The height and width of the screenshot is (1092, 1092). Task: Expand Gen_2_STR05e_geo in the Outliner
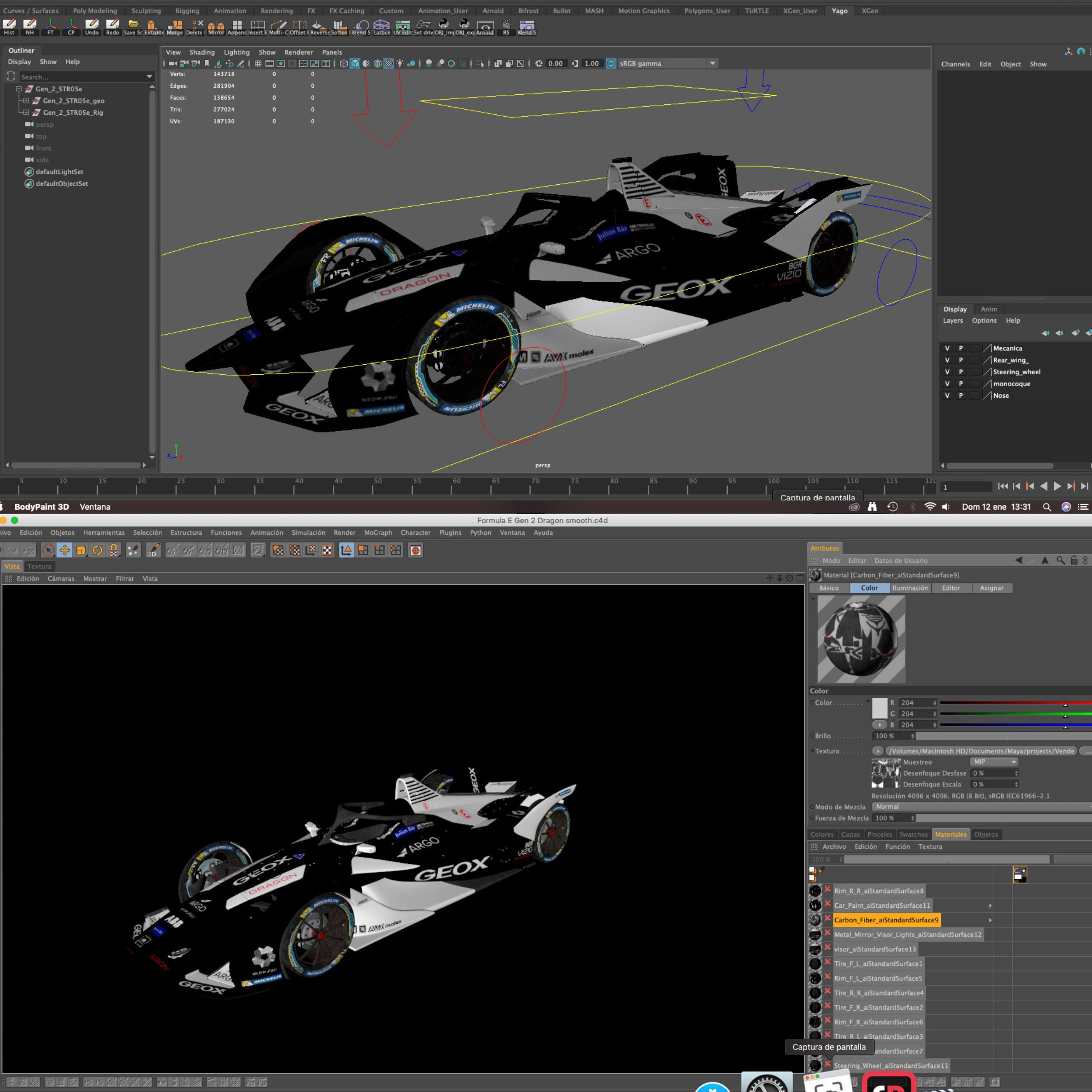(25, 100)
